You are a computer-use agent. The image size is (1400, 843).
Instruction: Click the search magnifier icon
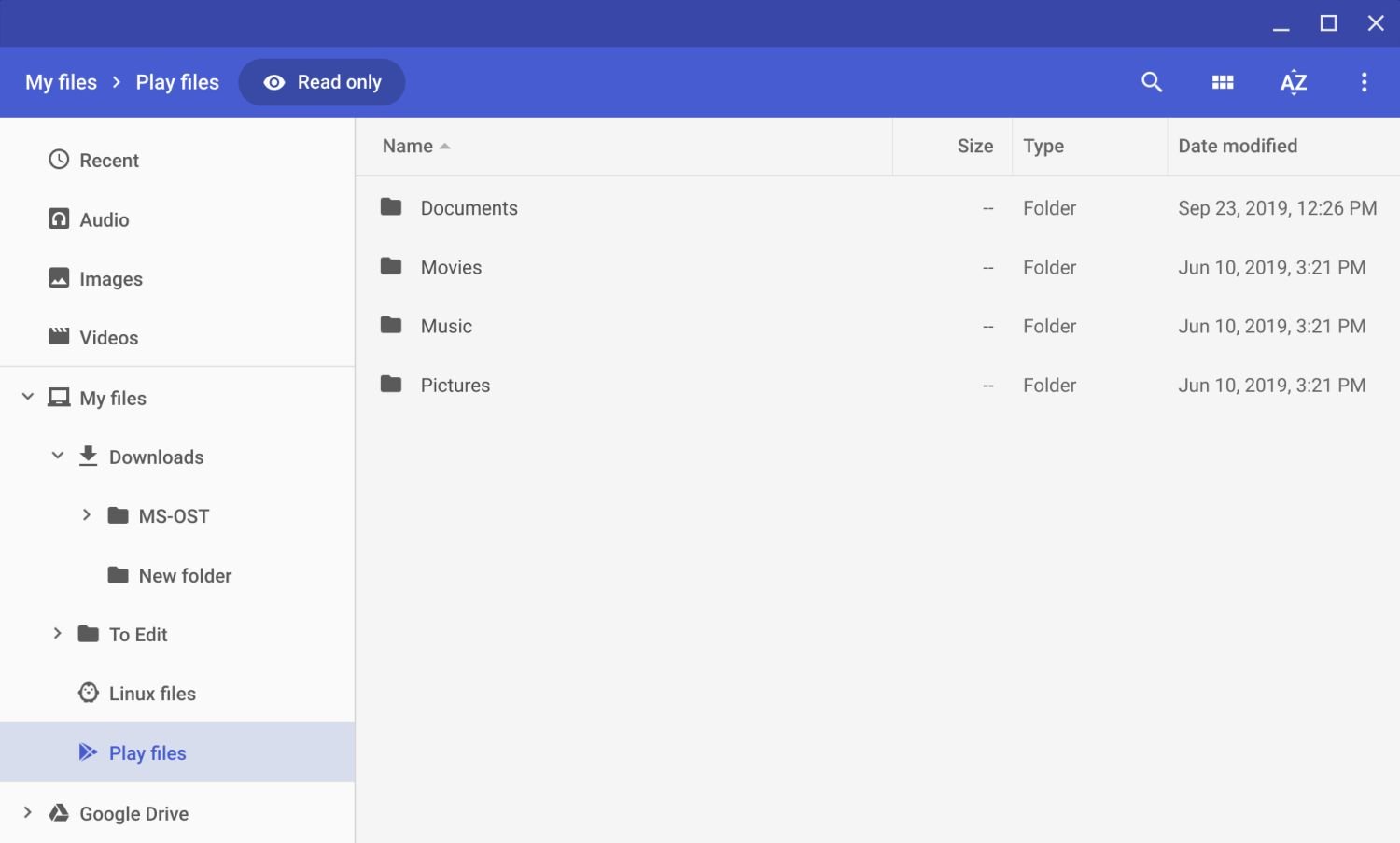tap(1152, 82)
